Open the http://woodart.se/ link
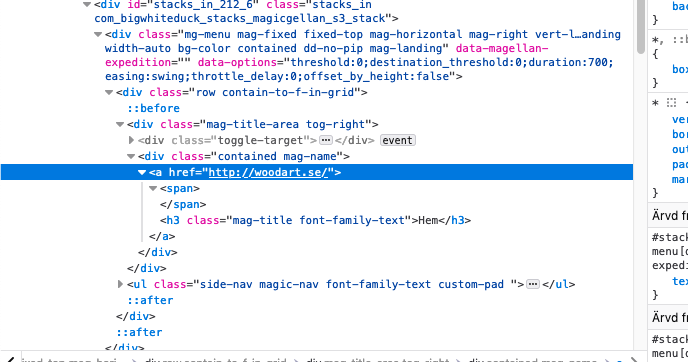 coord(268,172)
